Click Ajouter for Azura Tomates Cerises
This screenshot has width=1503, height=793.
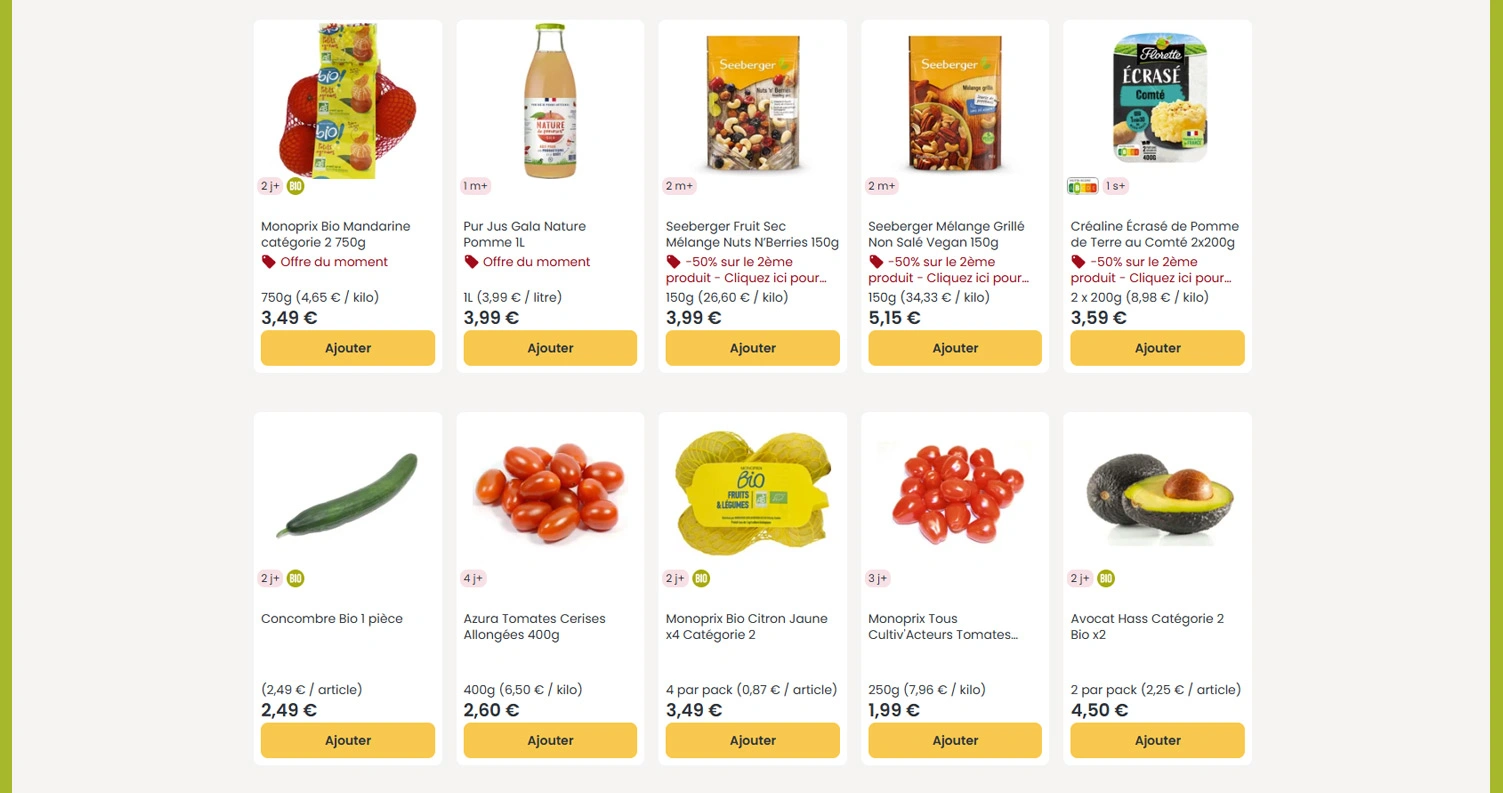550,740
